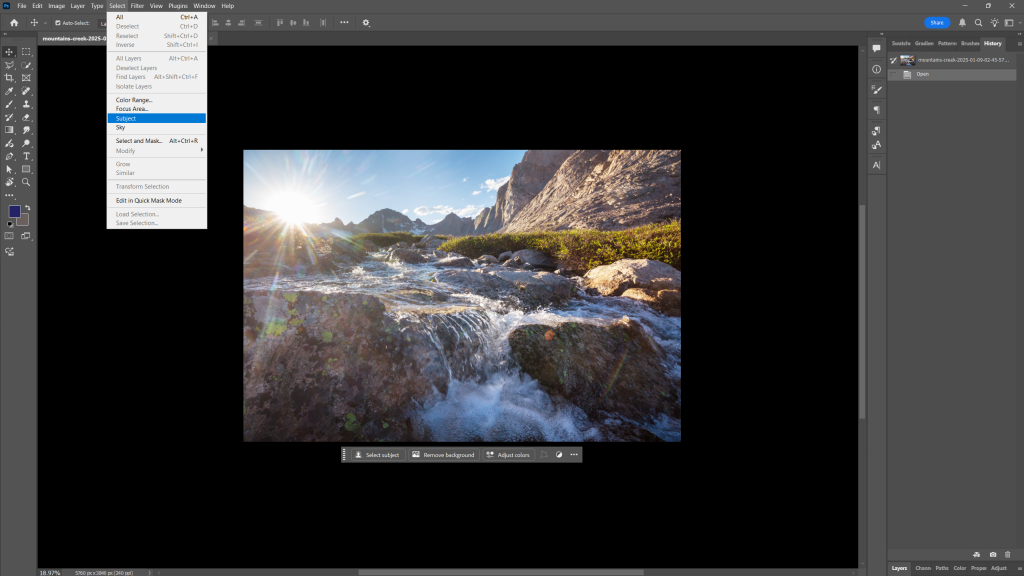Toggle the Auto-Select checkbox

pos(57,22)
